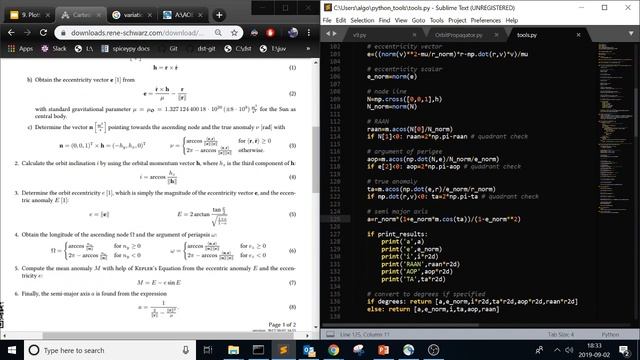Open PowerPoint from taskbar
This screenshot has width=640, height=360.
[x=383, y=350]
